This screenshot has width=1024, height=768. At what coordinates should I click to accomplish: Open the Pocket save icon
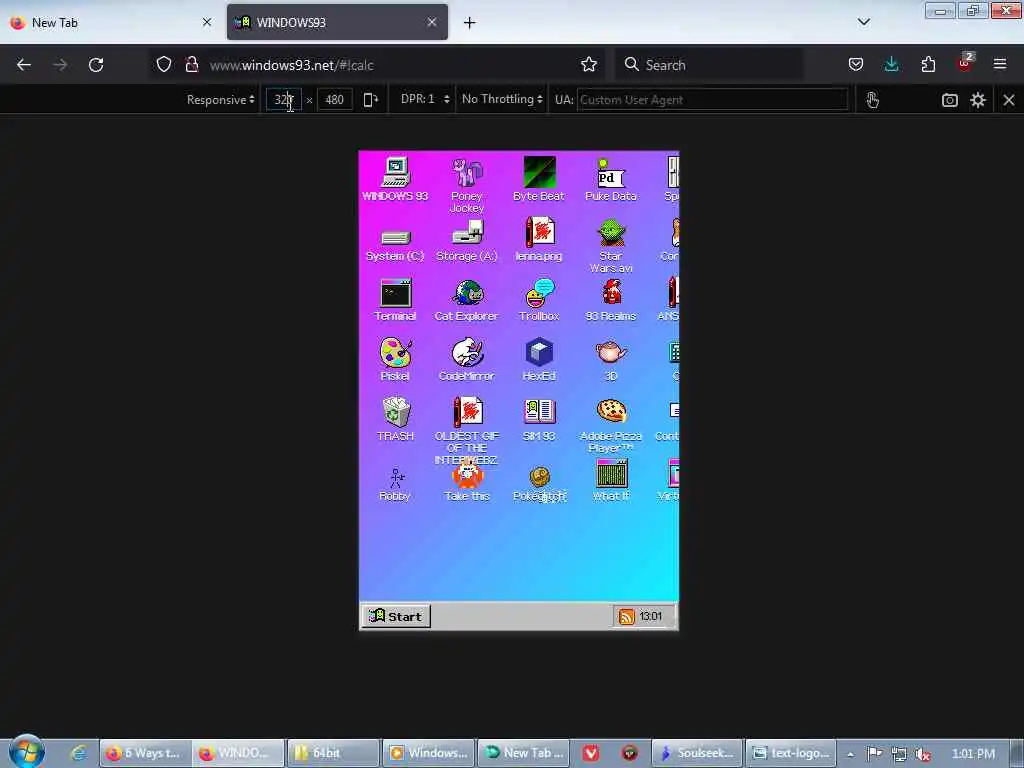coord(856,64)
